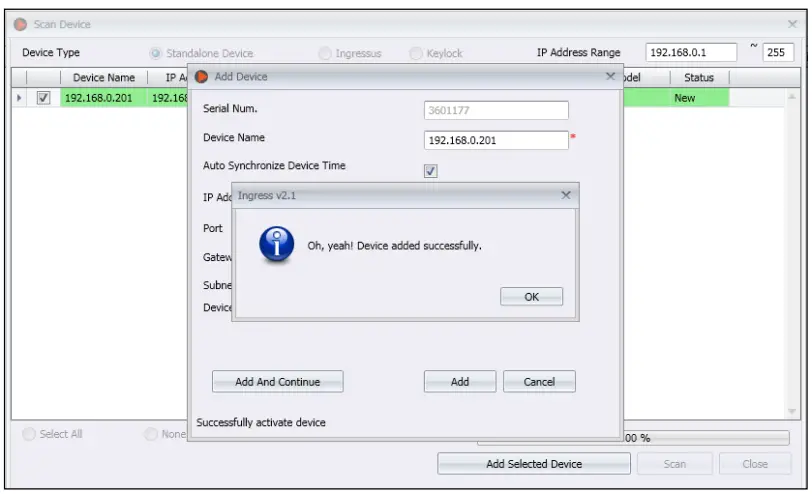Close the Add Device dialog

click(x=611, y=77)
